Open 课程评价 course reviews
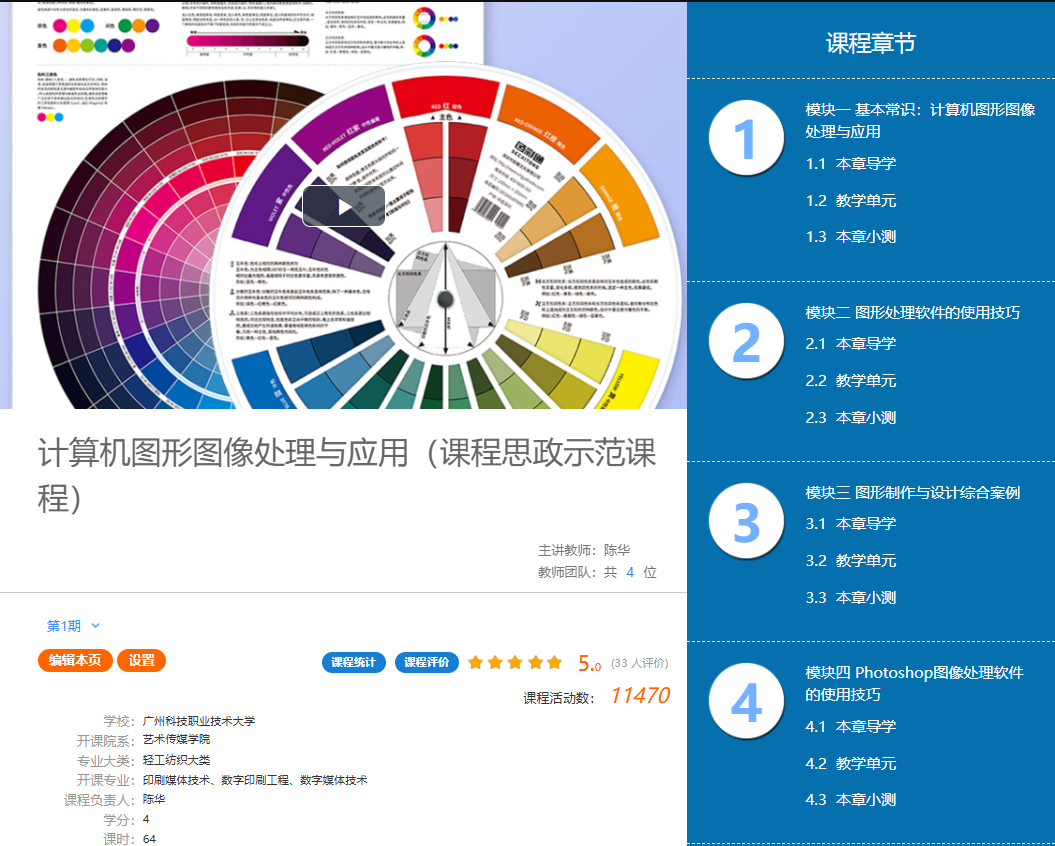 pos(427,662)
